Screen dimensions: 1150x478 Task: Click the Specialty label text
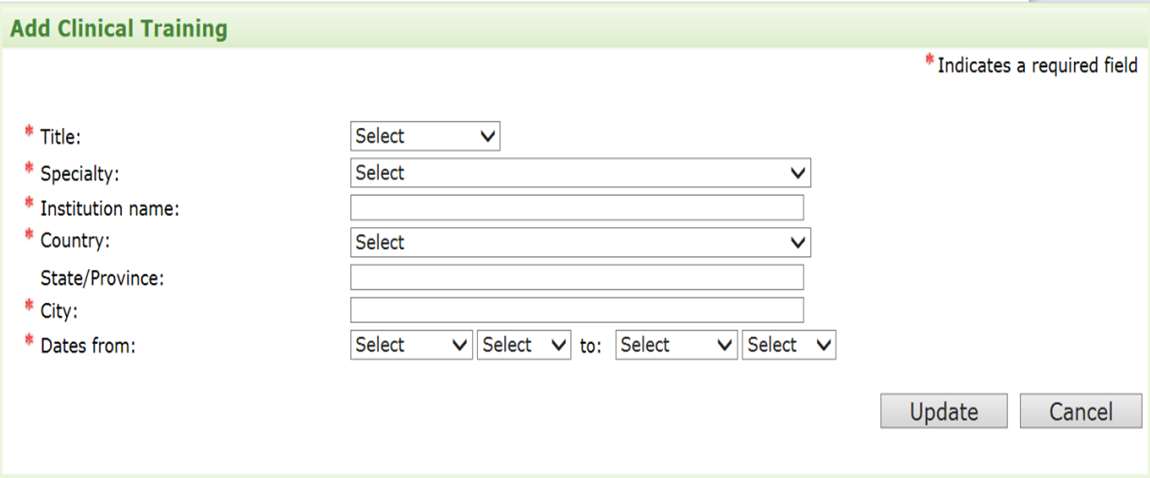(79, 174)
